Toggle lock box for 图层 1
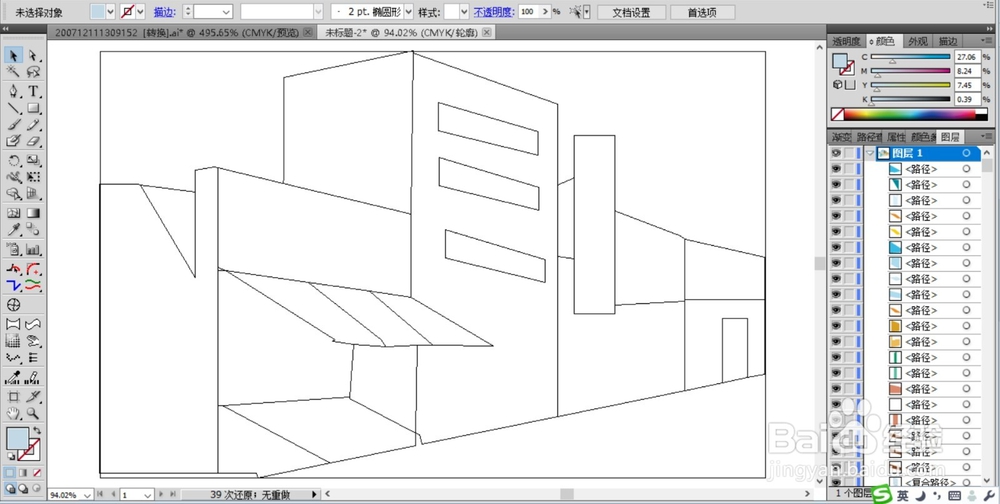1000x504 pixels. [x=849, y=153]
